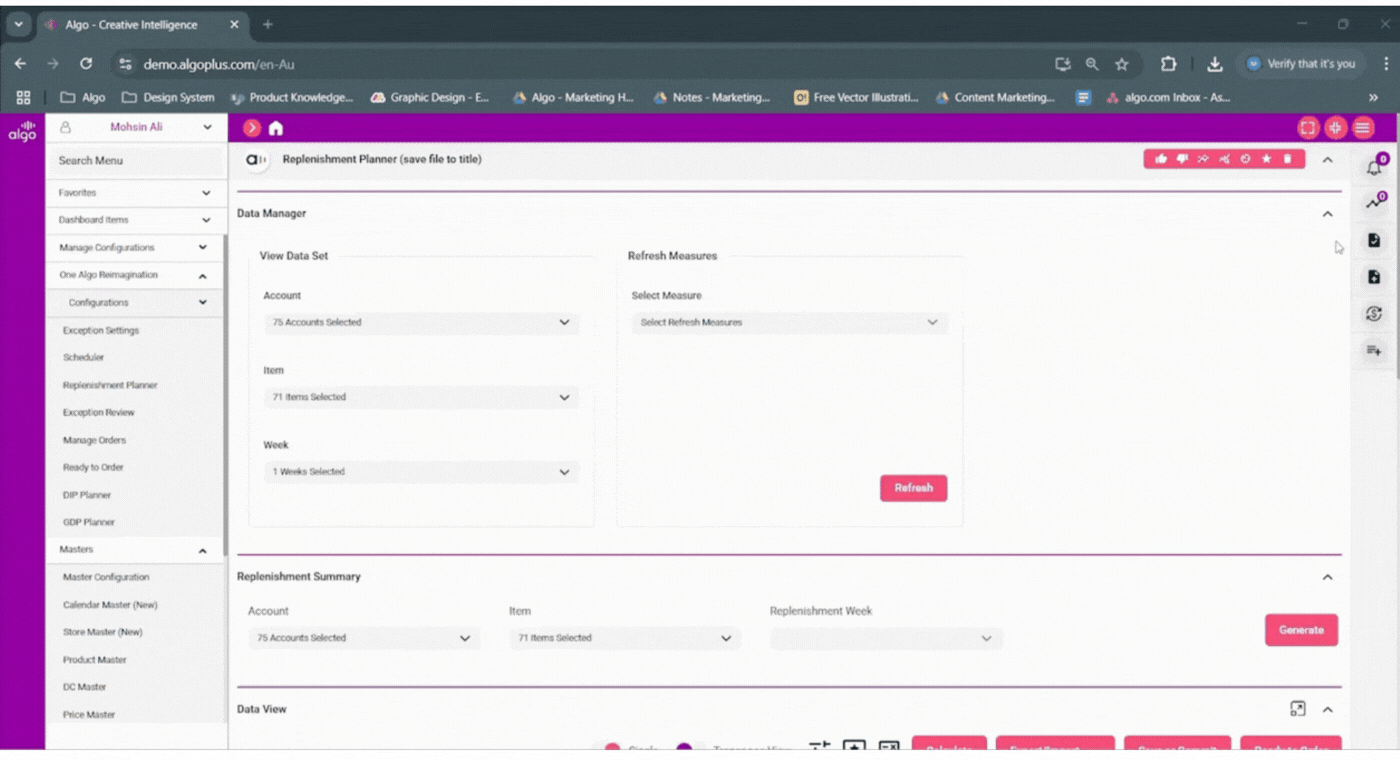Click the document with checkmark icon
Image resolution: width=1400 pixels, height=760 pixels.
tap(1374, 240)
